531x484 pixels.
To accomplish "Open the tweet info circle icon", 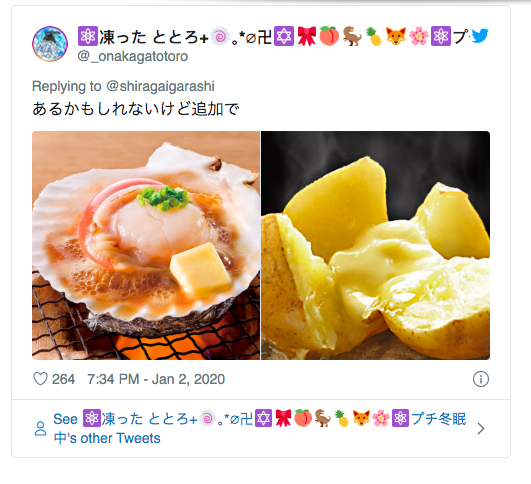I will [481, 379].
